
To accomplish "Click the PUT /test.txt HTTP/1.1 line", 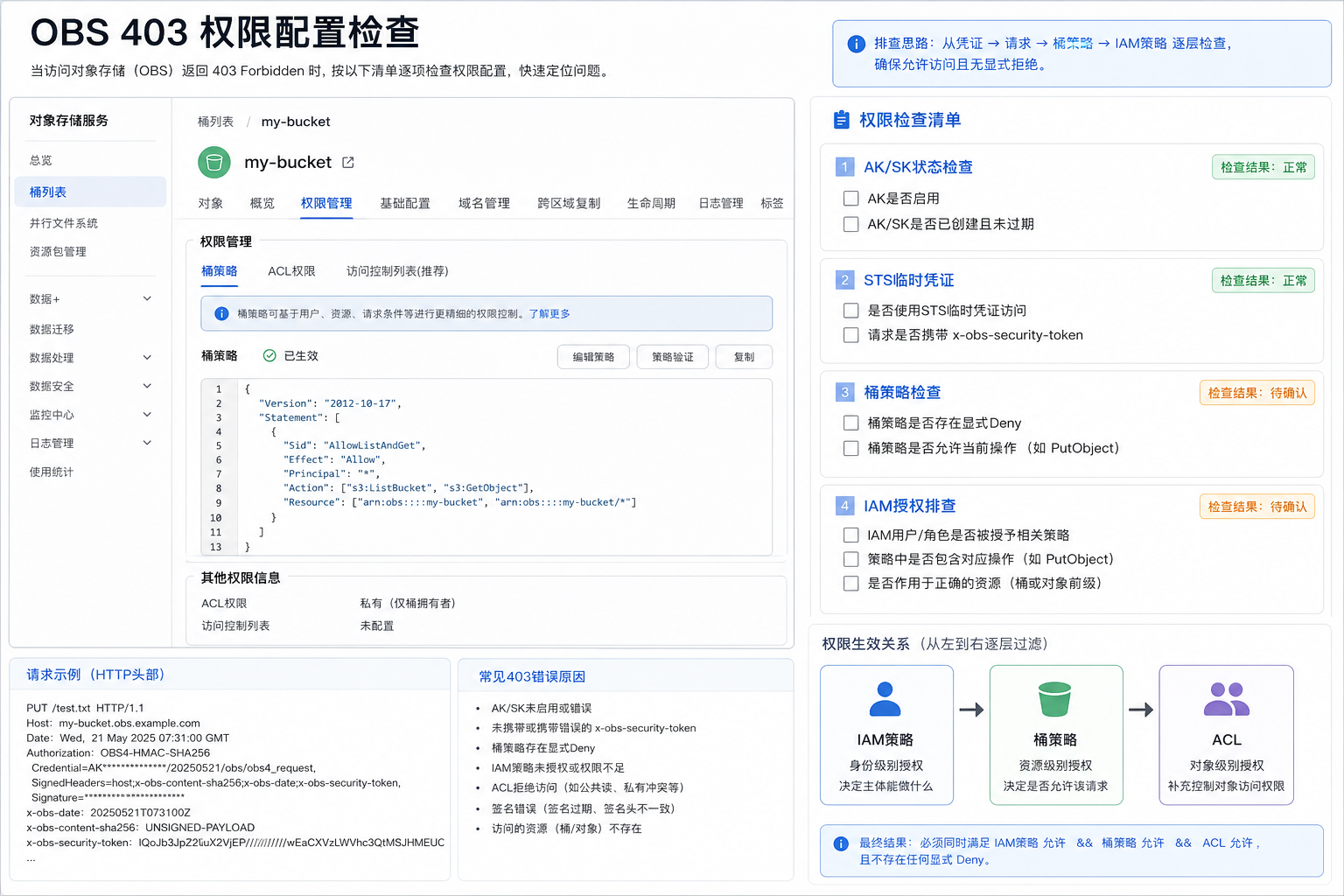I will (x=85, y=708).
